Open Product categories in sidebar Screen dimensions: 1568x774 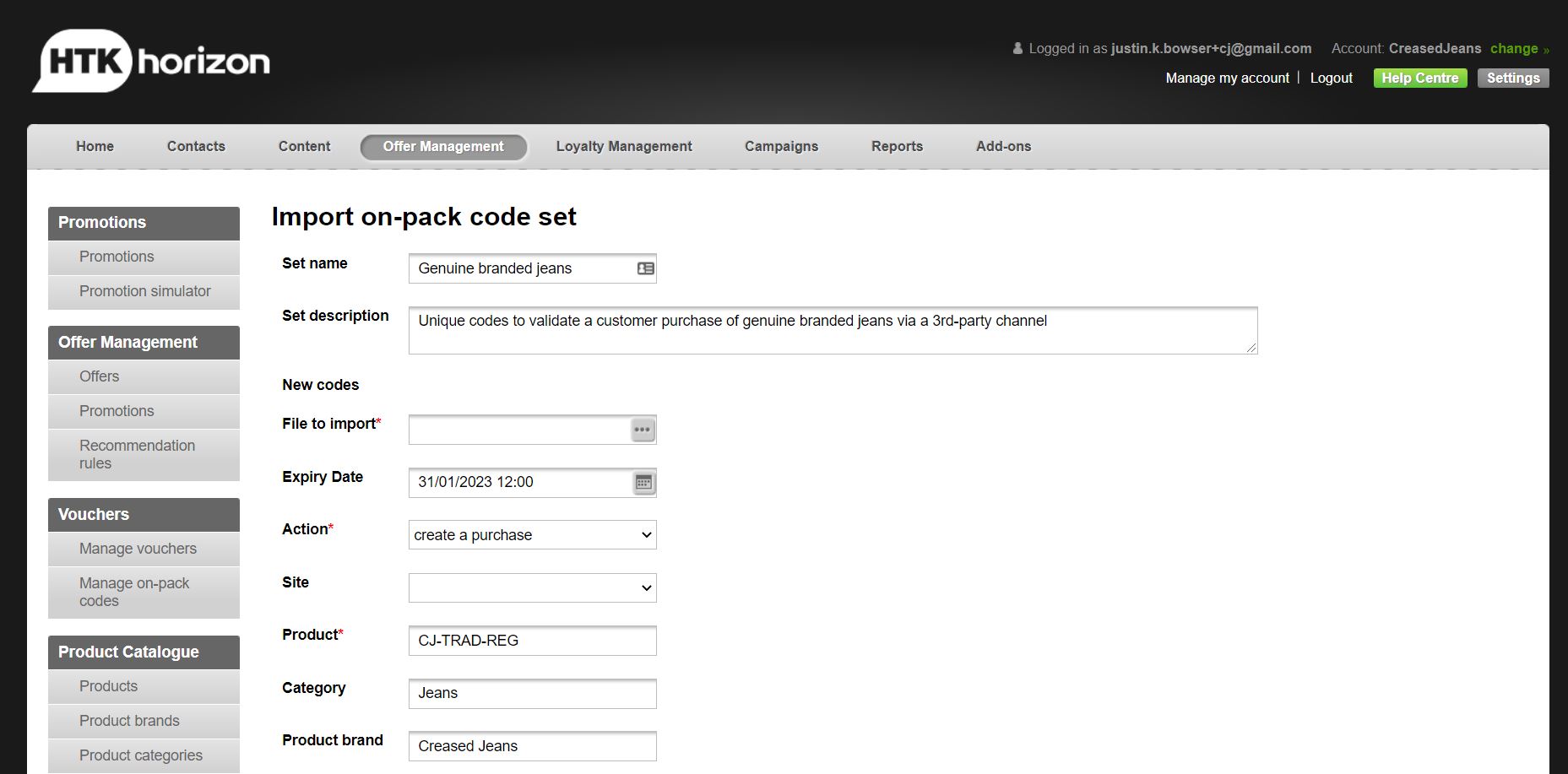tap(144, 756)
